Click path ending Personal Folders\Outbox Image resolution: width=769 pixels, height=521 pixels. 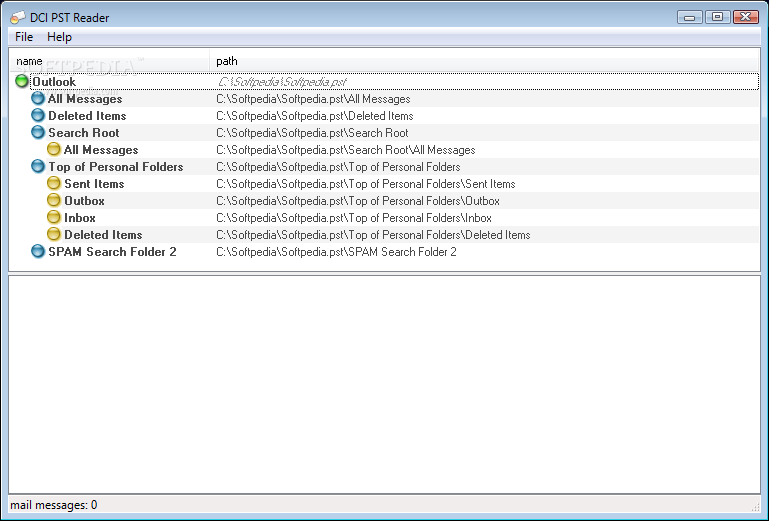[x=358, y=201]
